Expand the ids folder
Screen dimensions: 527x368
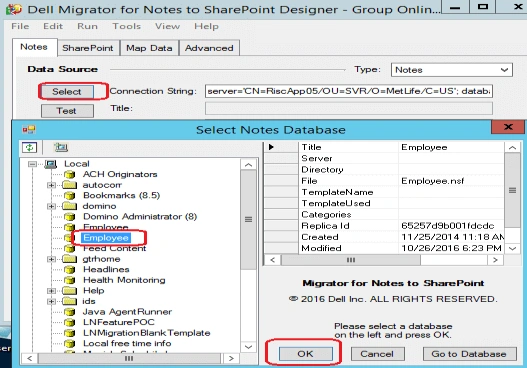click(x=51, y=301)
